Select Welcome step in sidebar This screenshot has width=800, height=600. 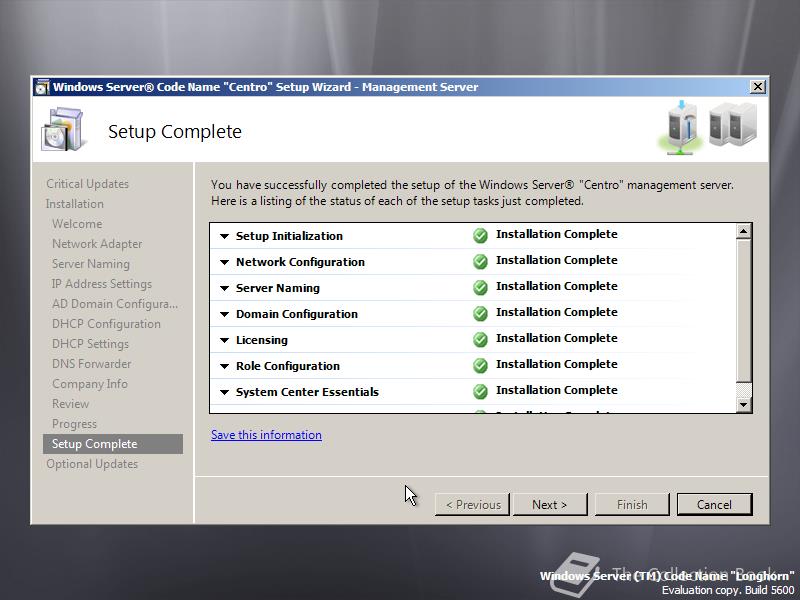tap(77, 223)
